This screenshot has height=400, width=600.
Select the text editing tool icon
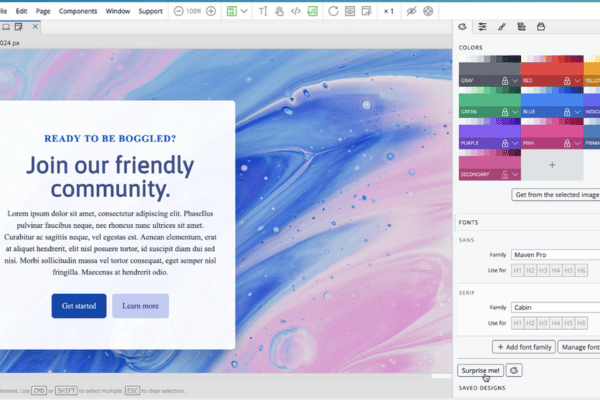(x=262, y=11)
